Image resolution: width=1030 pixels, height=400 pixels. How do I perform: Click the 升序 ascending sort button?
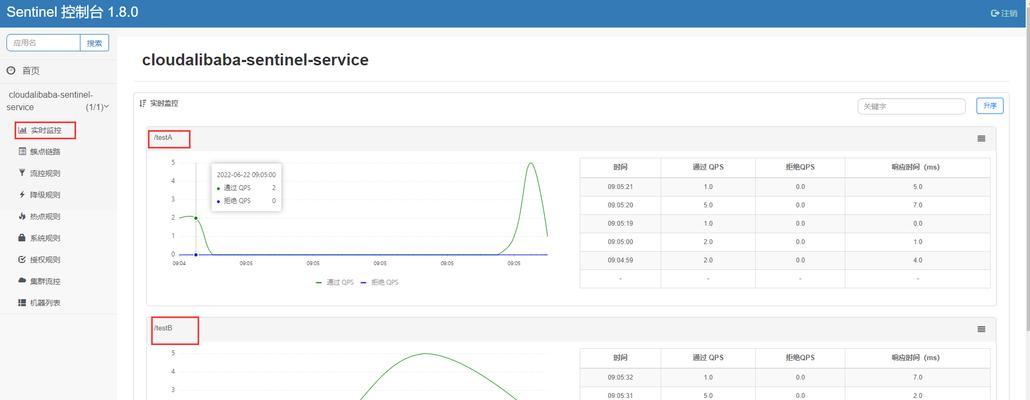click(x=990, y=106)
